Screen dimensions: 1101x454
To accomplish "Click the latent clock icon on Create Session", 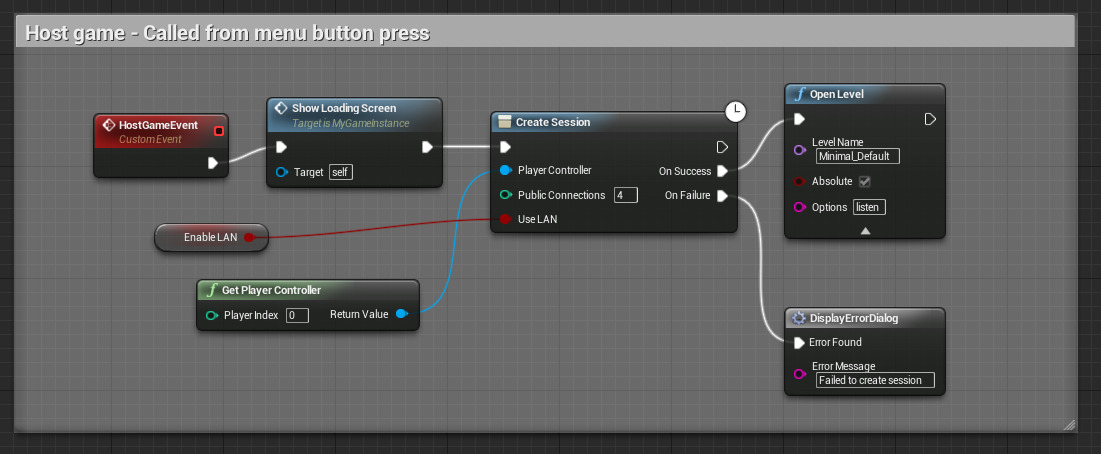I will click(735, 112).
